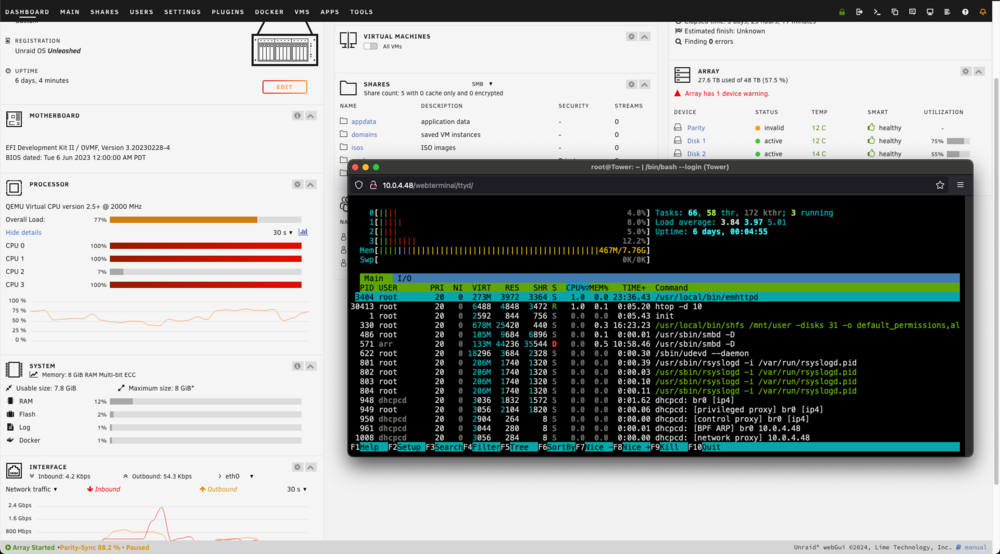Open the Users menu
Image resolution: width=1000 pixels, height=554 pixels.
point(142,12)
